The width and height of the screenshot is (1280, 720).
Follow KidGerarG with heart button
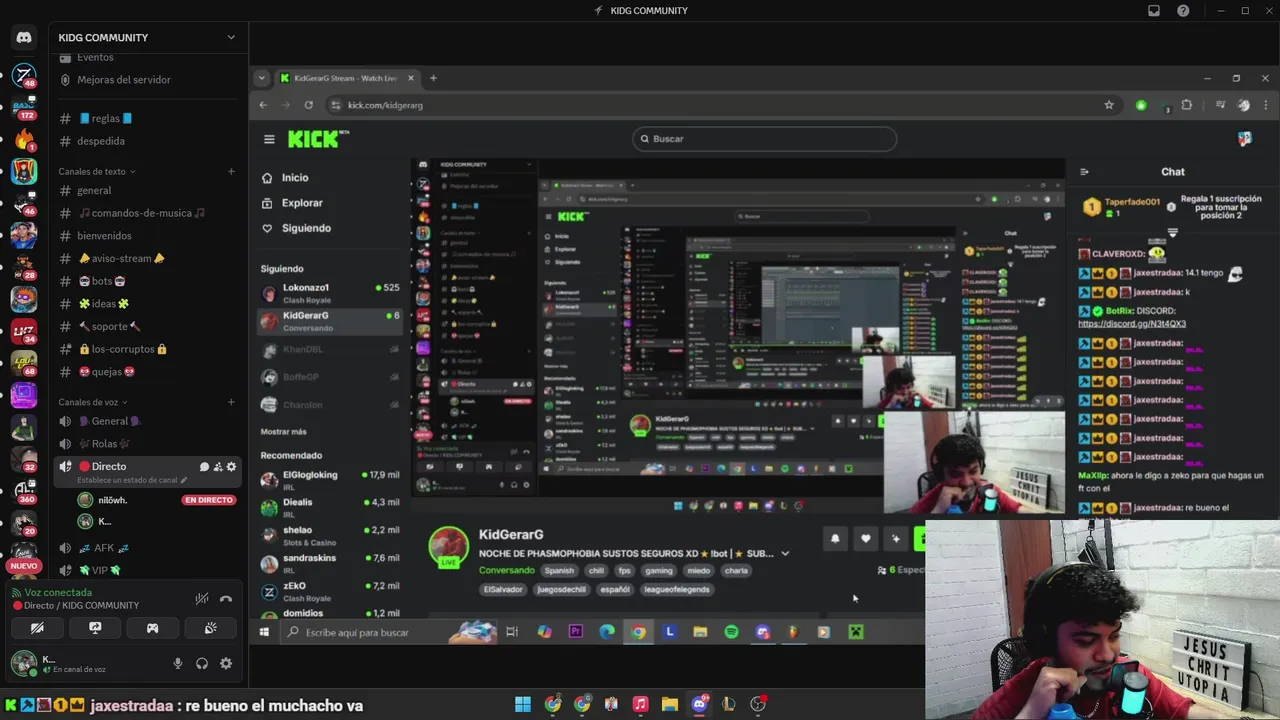coord(866,539)
